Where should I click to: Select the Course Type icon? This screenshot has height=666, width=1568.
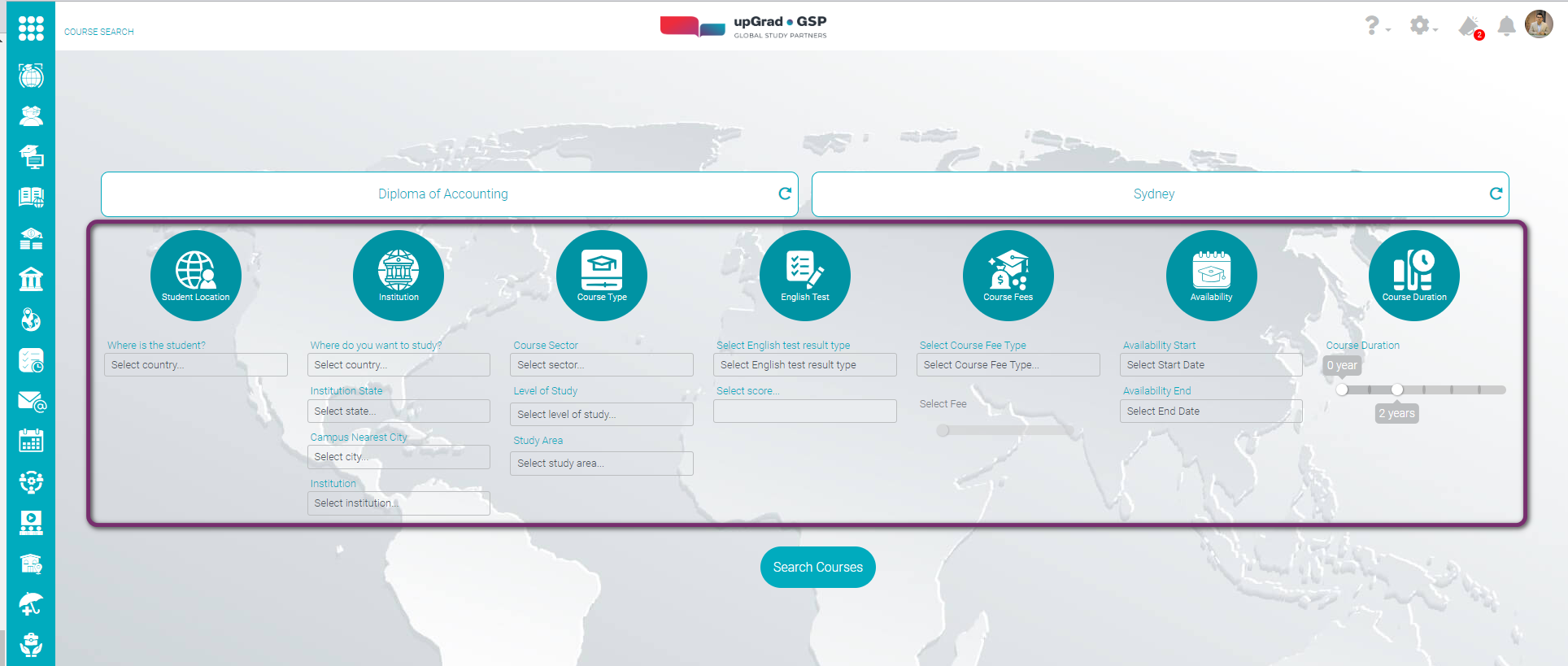[x=602, y=275]
